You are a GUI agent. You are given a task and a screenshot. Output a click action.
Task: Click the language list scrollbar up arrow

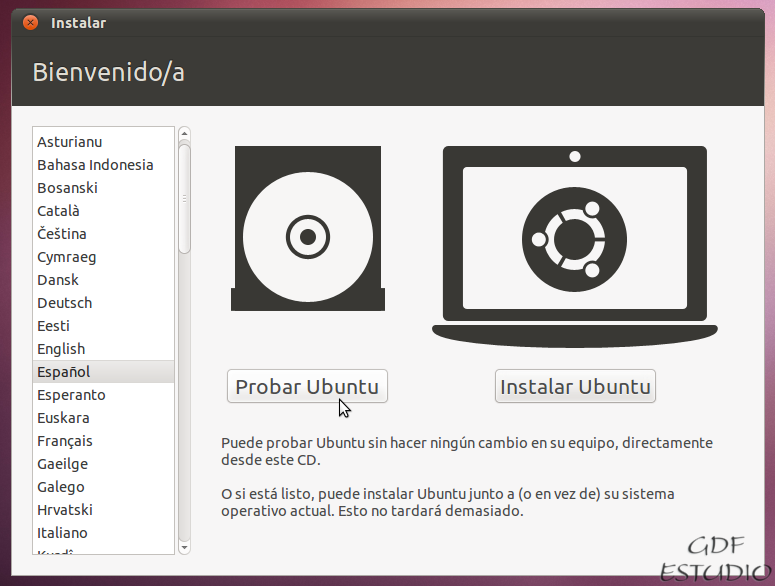184,133
